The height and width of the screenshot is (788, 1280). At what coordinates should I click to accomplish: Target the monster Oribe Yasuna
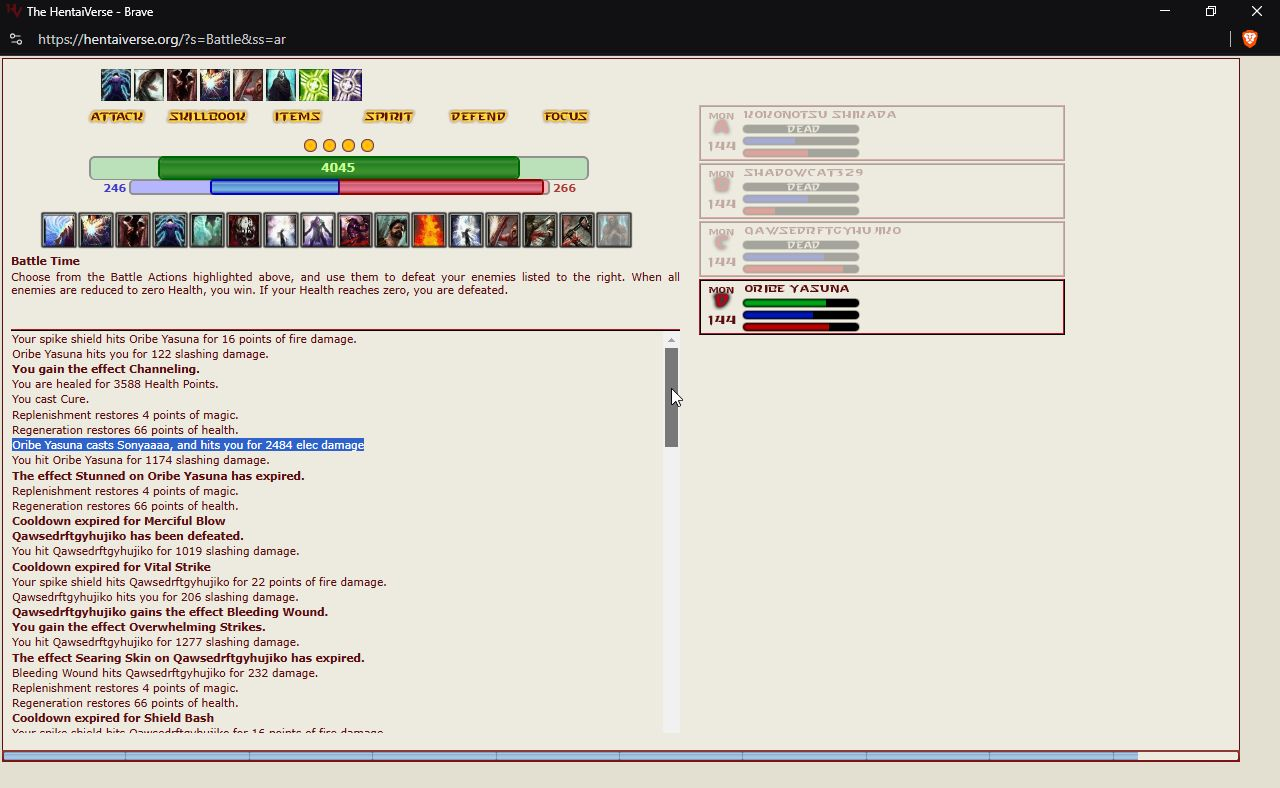tap(881, 307)
